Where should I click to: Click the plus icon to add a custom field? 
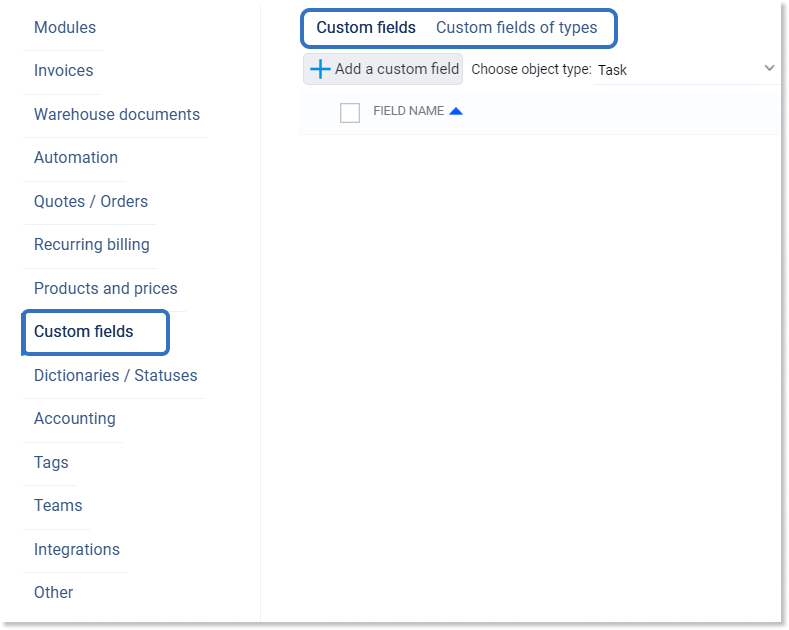coord(320,69)
